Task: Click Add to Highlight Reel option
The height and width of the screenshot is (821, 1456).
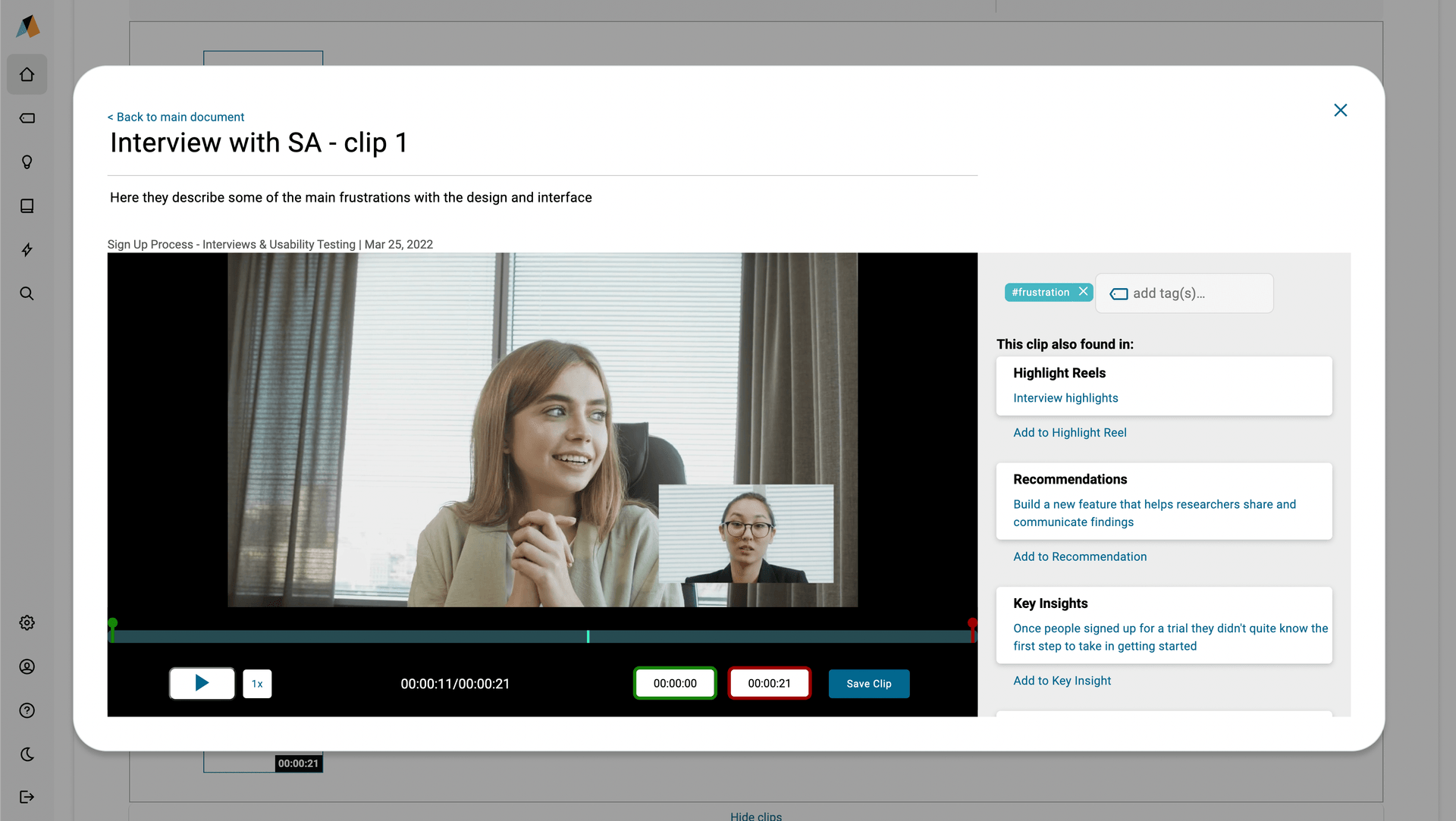Action: 1069,432
